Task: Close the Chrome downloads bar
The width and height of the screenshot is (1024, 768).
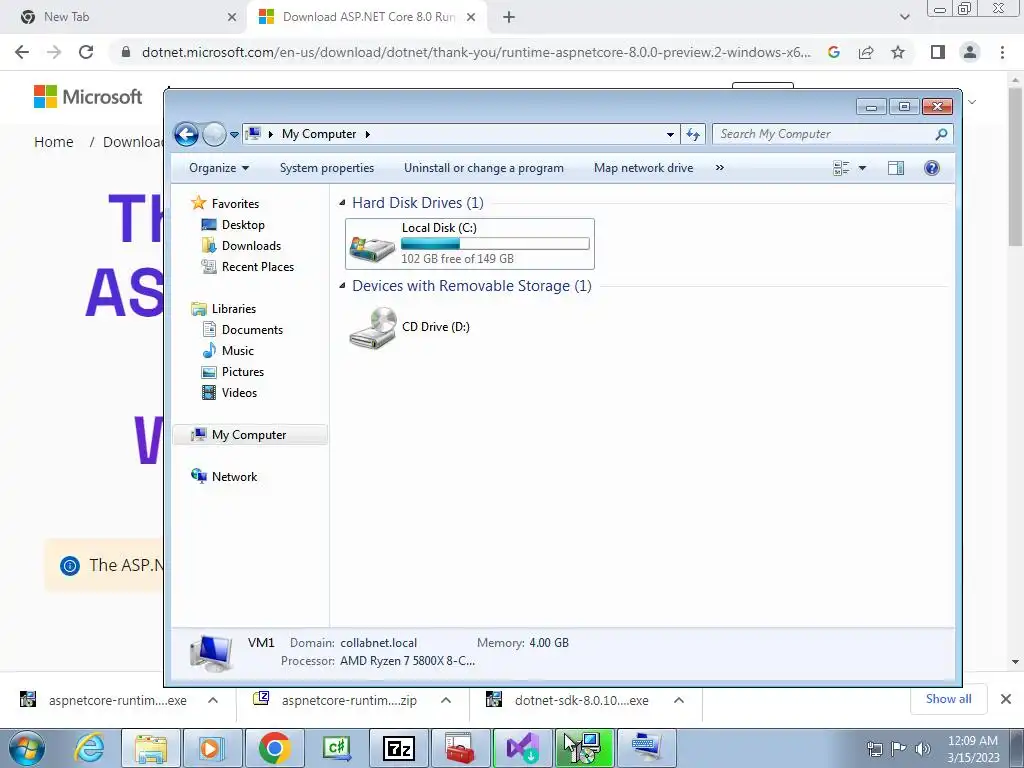Action: click(1006, 699)
